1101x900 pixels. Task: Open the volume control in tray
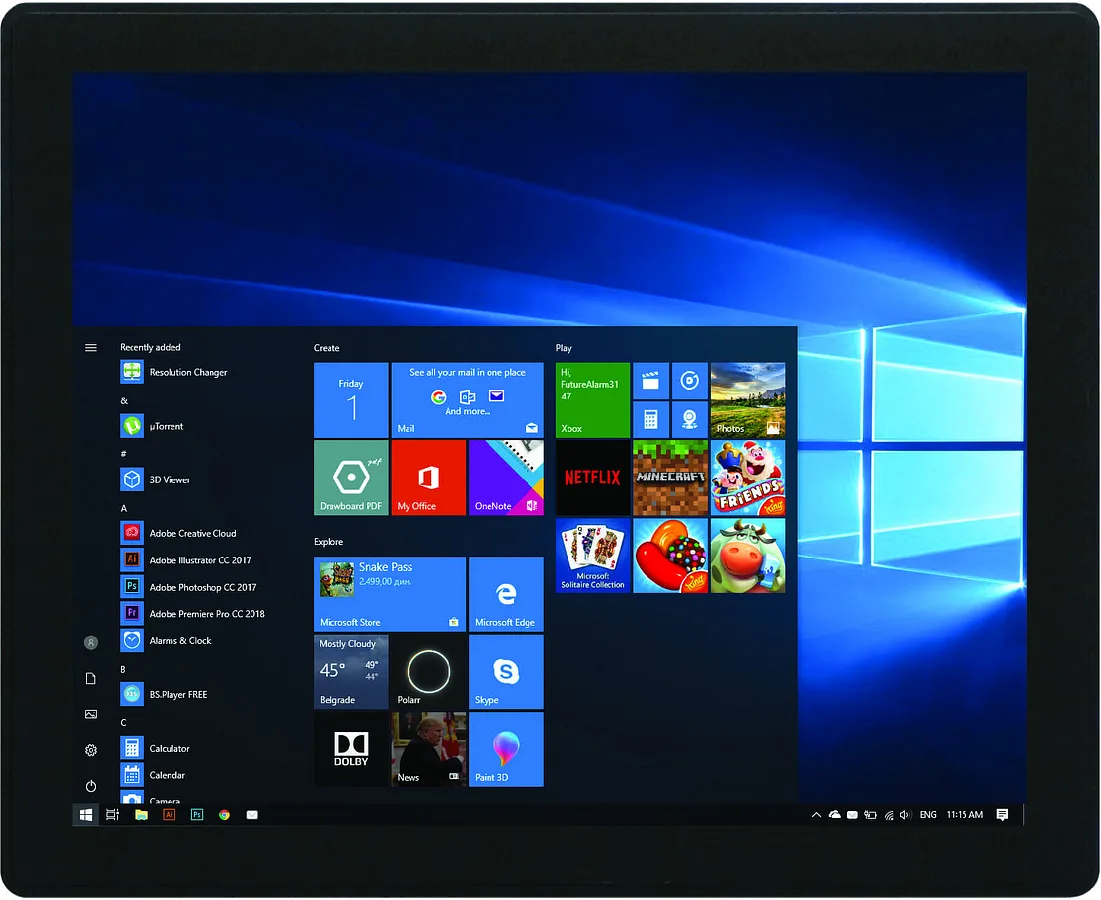pyautogui.click(x=905, y=815)
